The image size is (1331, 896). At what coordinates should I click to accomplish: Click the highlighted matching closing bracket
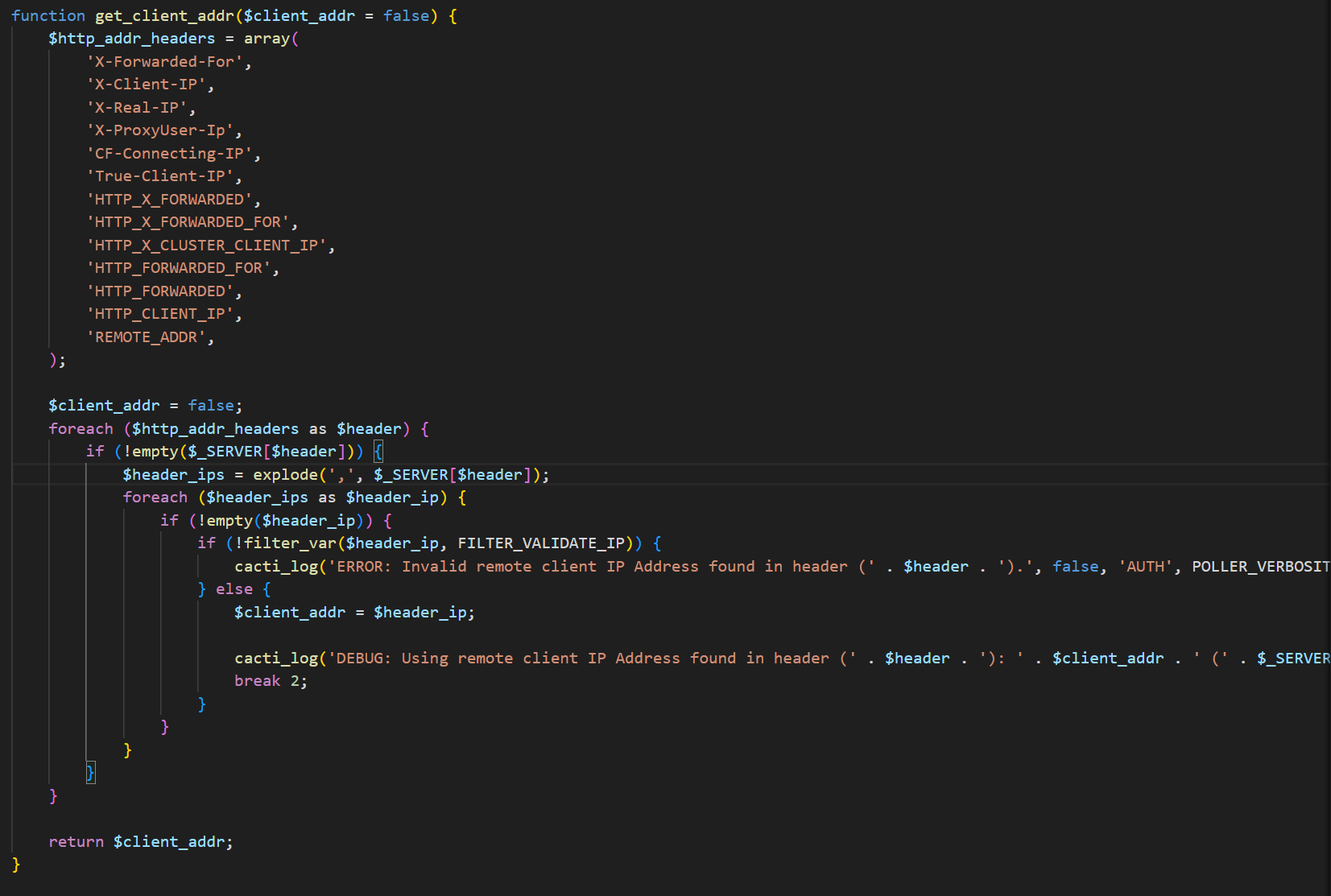point(90,773)
